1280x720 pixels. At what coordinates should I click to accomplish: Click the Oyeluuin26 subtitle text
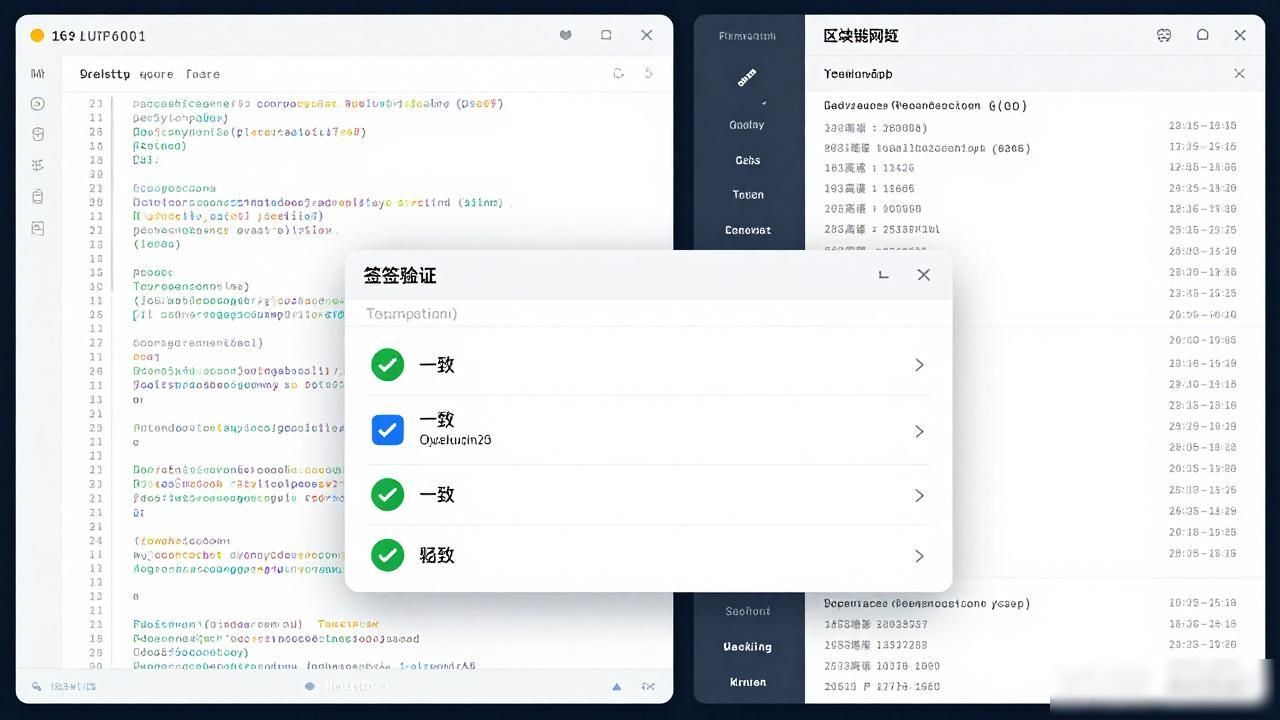coord(455,440)
